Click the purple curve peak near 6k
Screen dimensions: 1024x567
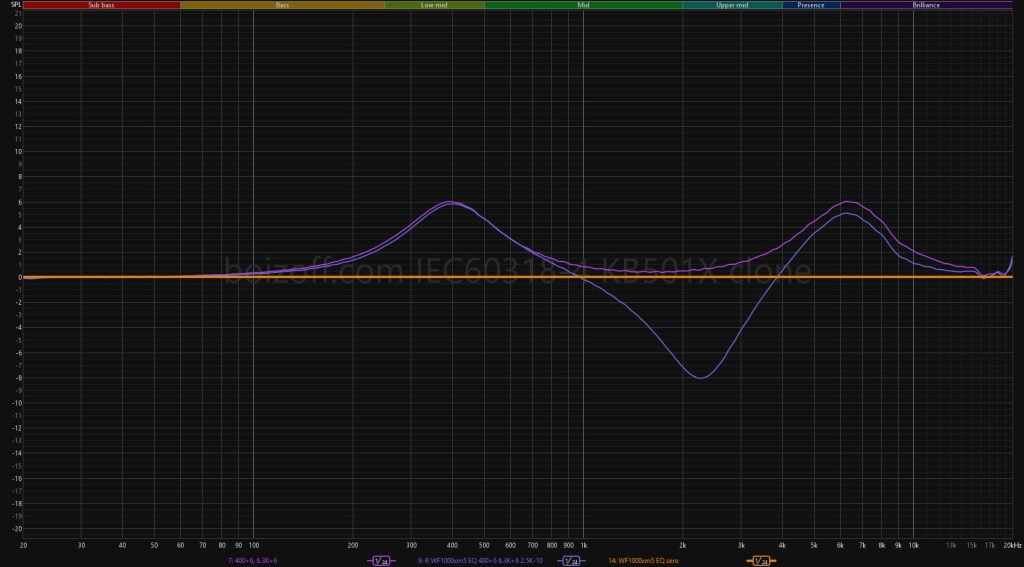tap(847, 202)
